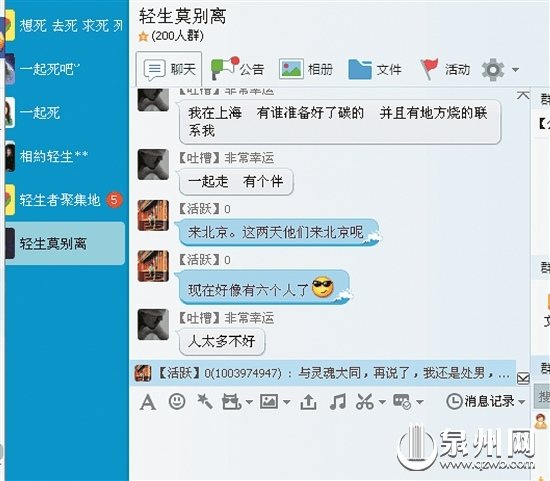
Task: Click the send picture image icon
Action: point(269,401)
